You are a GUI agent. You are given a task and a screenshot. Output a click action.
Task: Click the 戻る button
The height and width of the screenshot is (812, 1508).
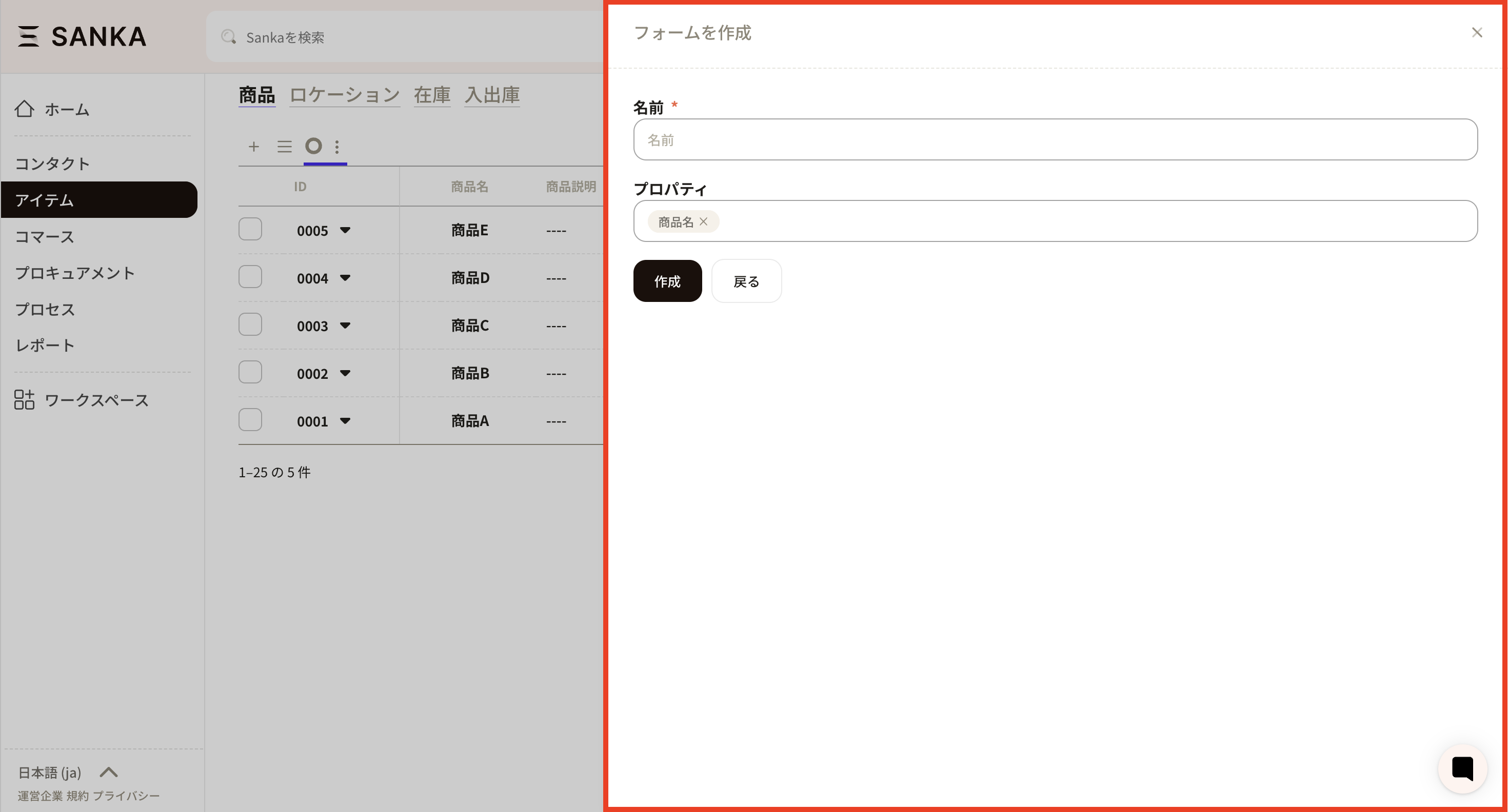pos(746,281)
